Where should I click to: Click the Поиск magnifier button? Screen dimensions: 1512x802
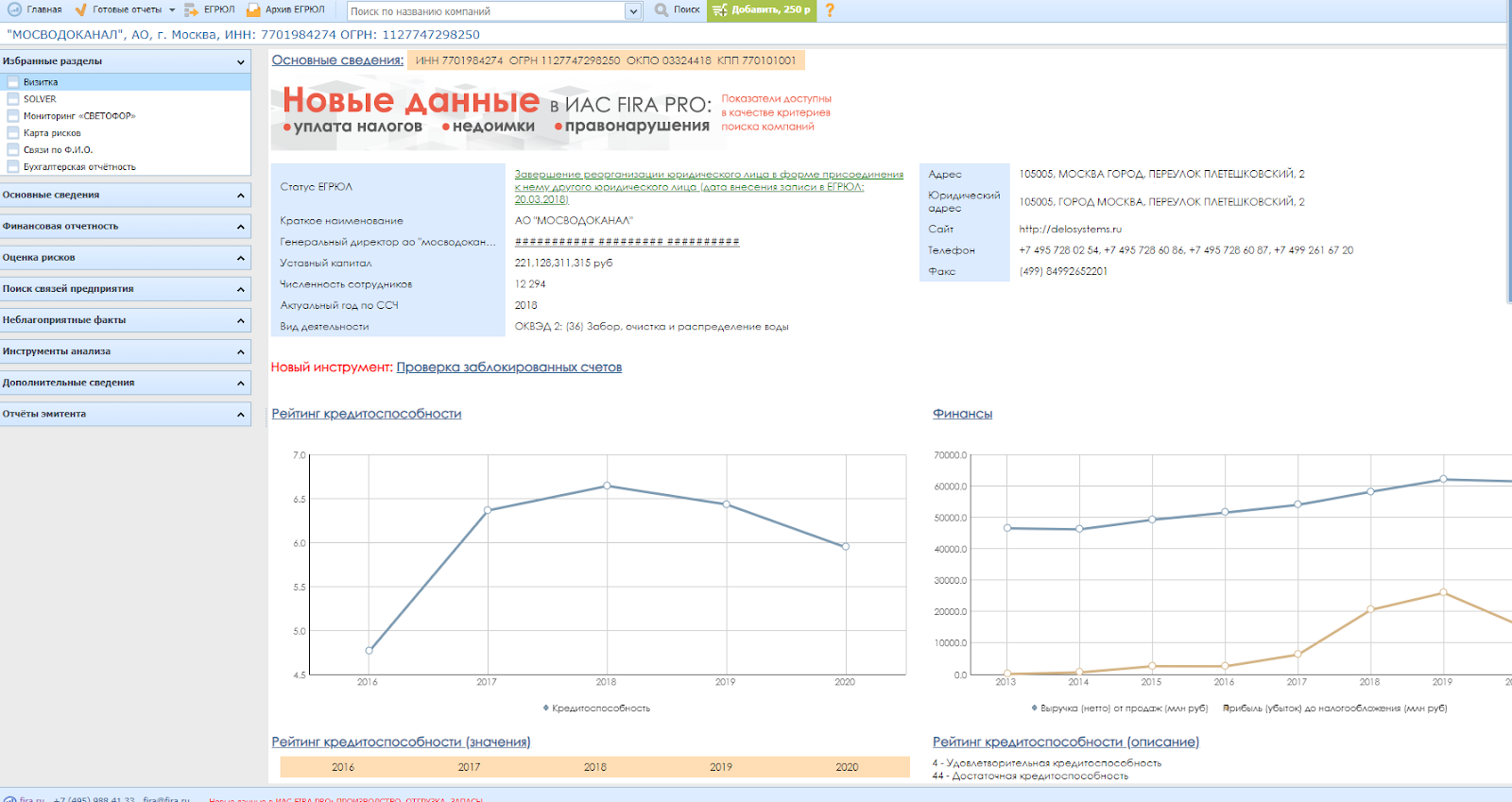(x=678, y=9)
